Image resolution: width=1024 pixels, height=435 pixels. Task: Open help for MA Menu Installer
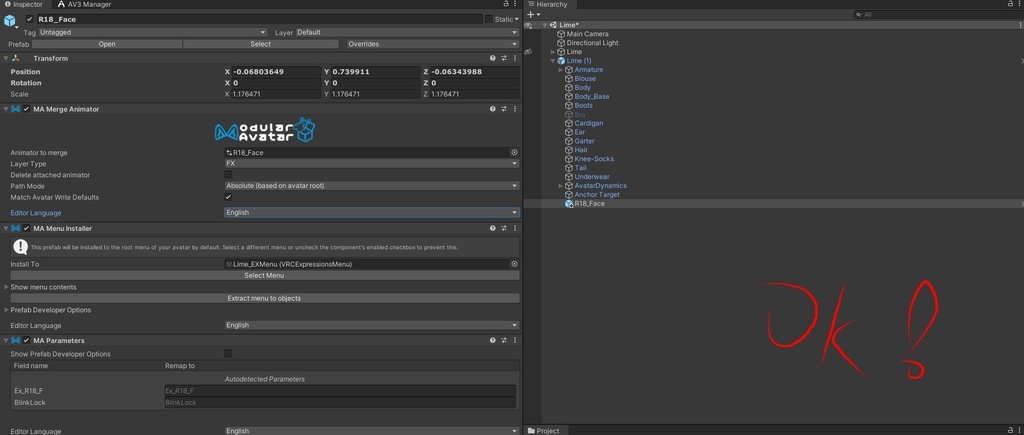[492, 229]
